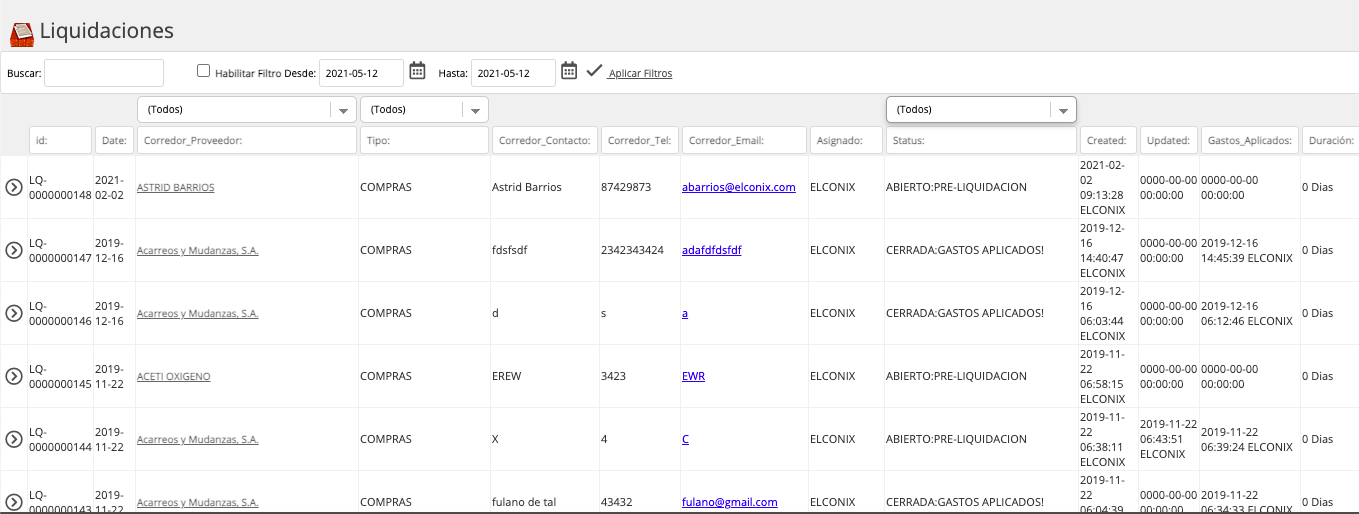Select the fdsfsdf contact cell
Screen dimensions: 1359x514
click(x=509, y=250)
